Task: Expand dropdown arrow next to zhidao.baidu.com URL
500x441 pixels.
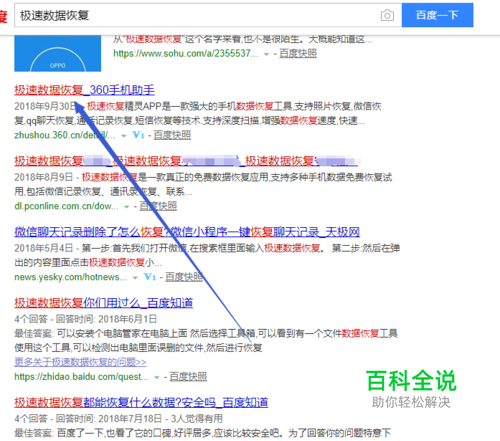Action: coord(156,378)
